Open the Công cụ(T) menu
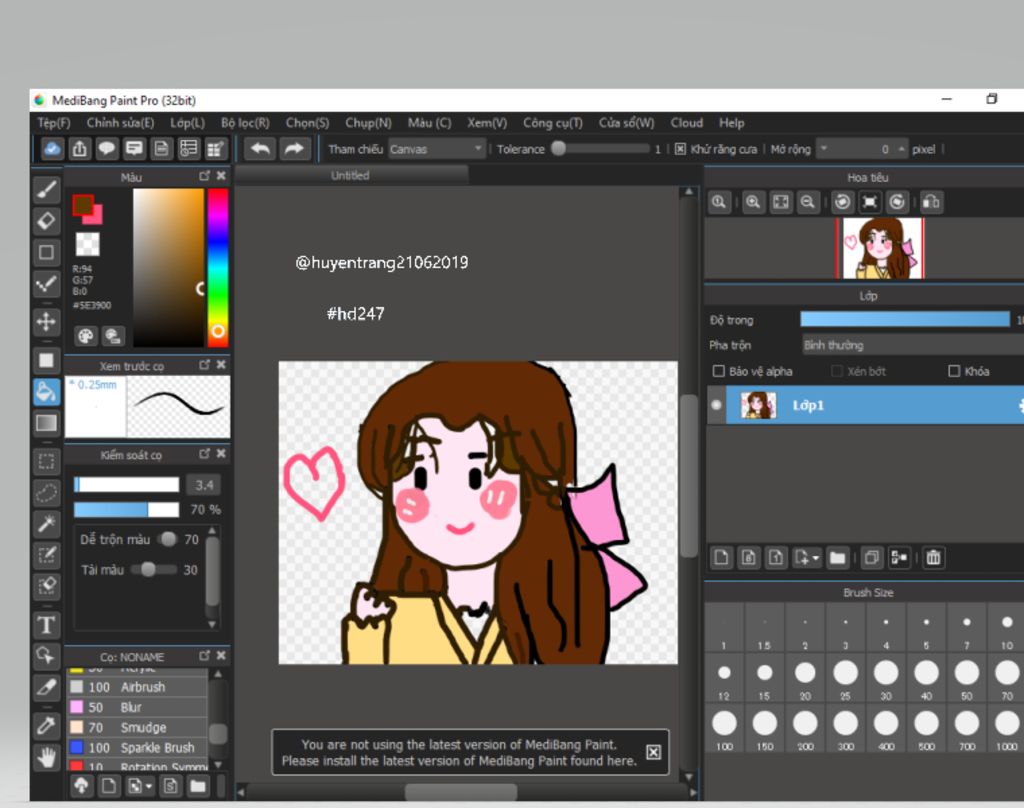 tap(552, 123)
